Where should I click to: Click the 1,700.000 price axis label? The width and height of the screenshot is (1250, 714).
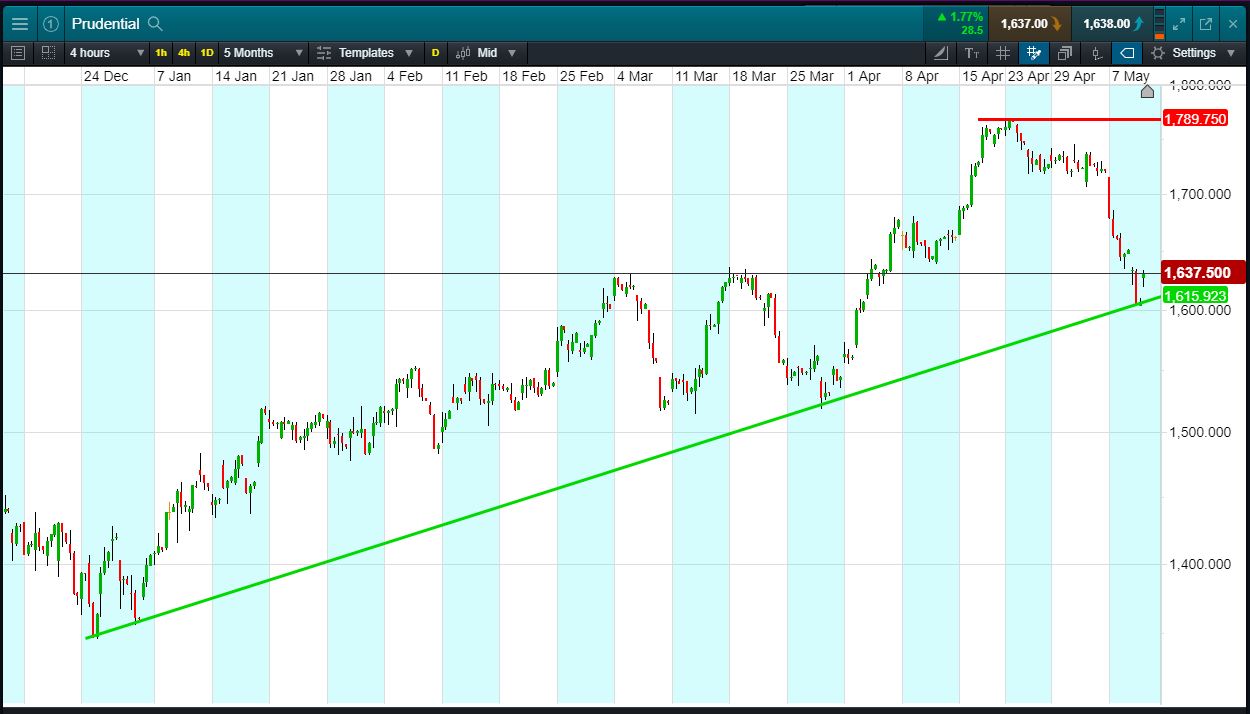(1200, 193)
